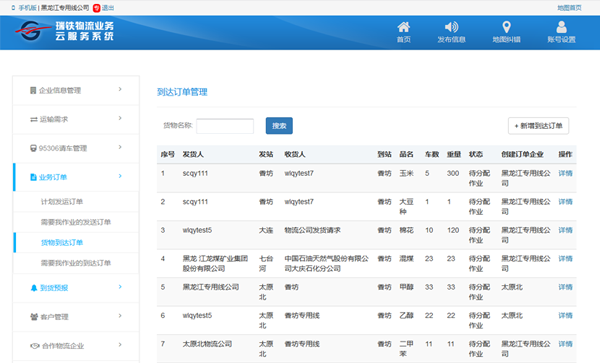Click 物流公司发货请求 consignee cell

click(x=312, y=230)
